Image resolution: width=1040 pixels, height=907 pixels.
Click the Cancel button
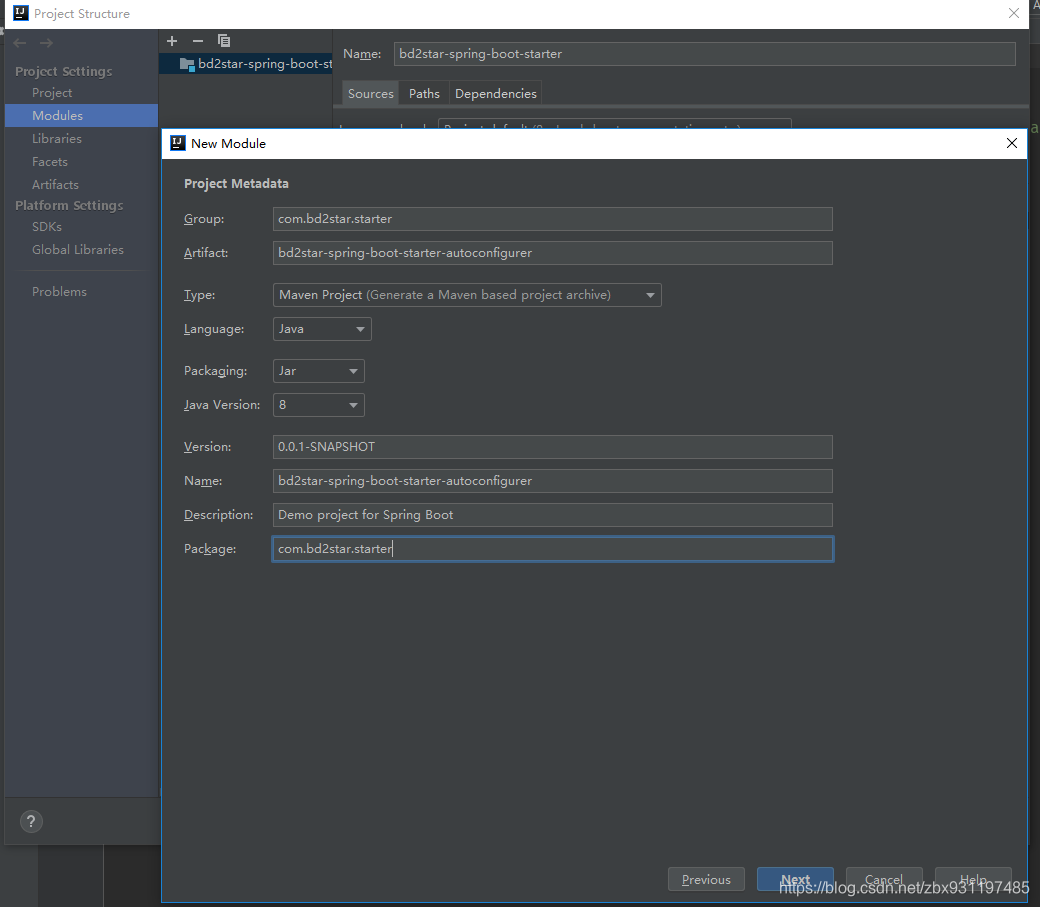tap(884, 879)
